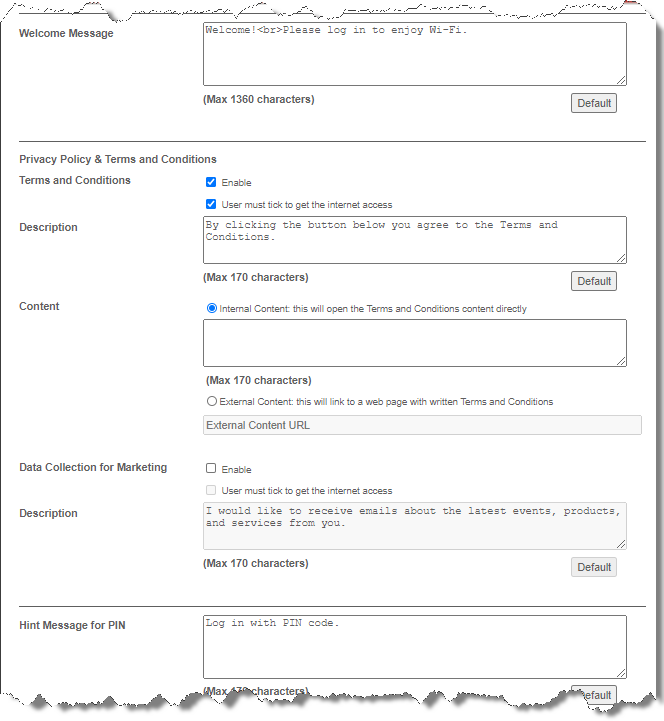
Task: Reset Welcome Message with its Default button
Action: click(594, 103)
